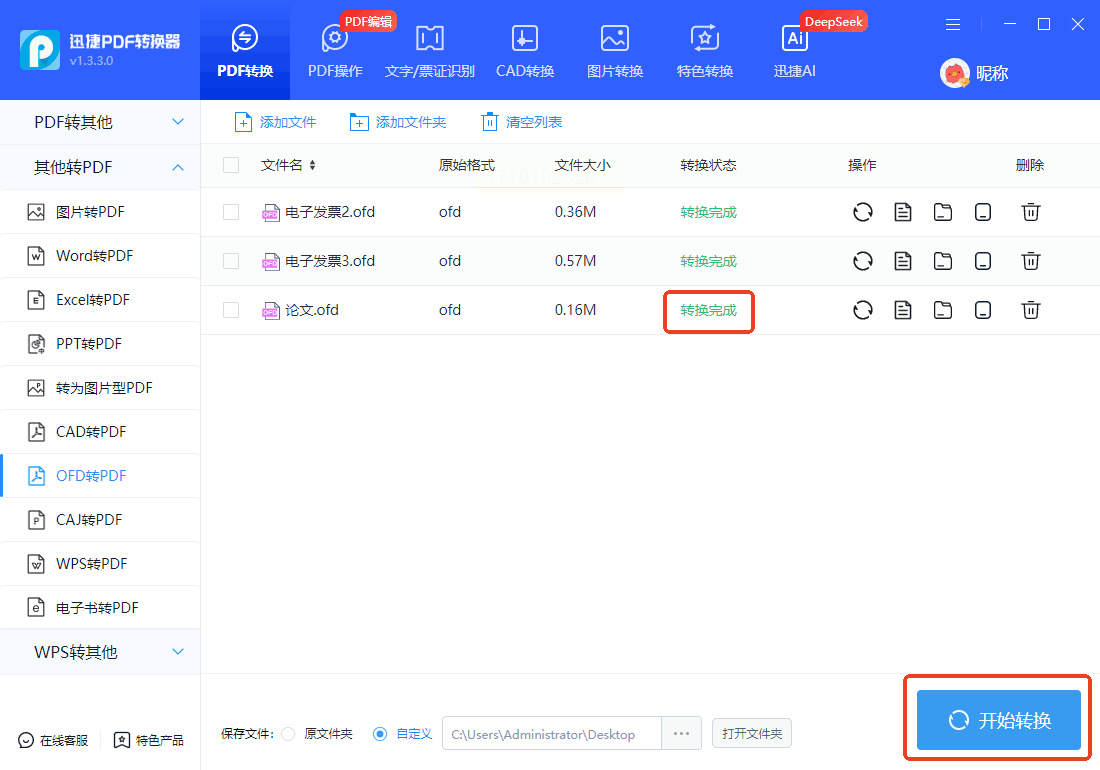
Task: Click reconvert icon for 电子发票2.ofd
Action: tap(862, 212)
